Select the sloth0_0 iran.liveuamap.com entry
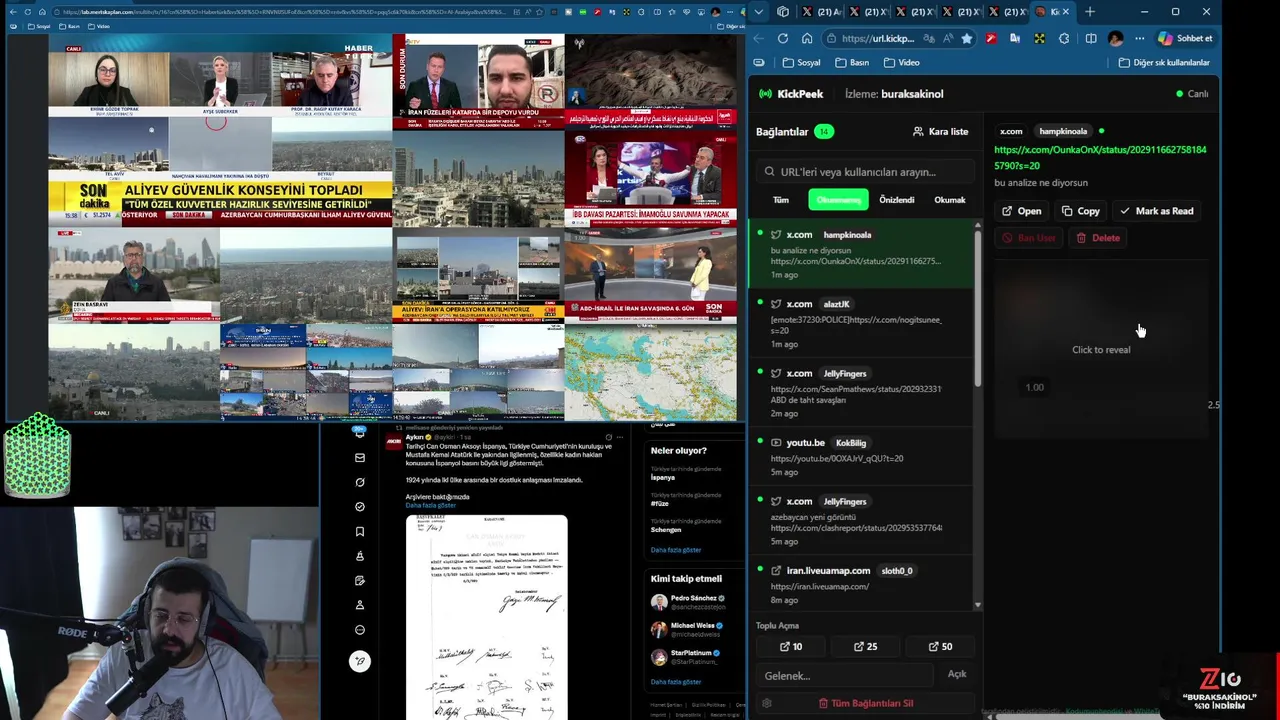 [x=861, y=584]
